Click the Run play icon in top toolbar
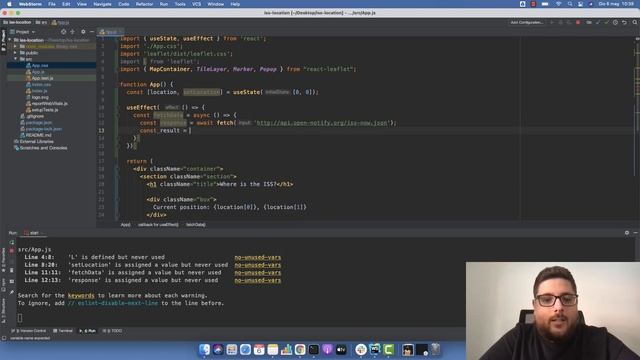This screenshot has width=640, height=360. tap(552, 22)
